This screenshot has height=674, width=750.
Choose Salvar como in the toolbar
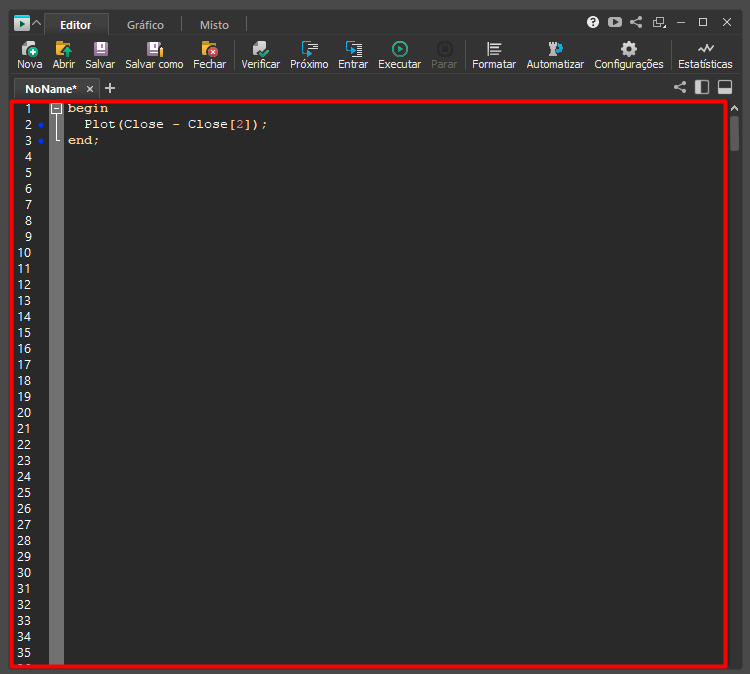coord(154,55)
